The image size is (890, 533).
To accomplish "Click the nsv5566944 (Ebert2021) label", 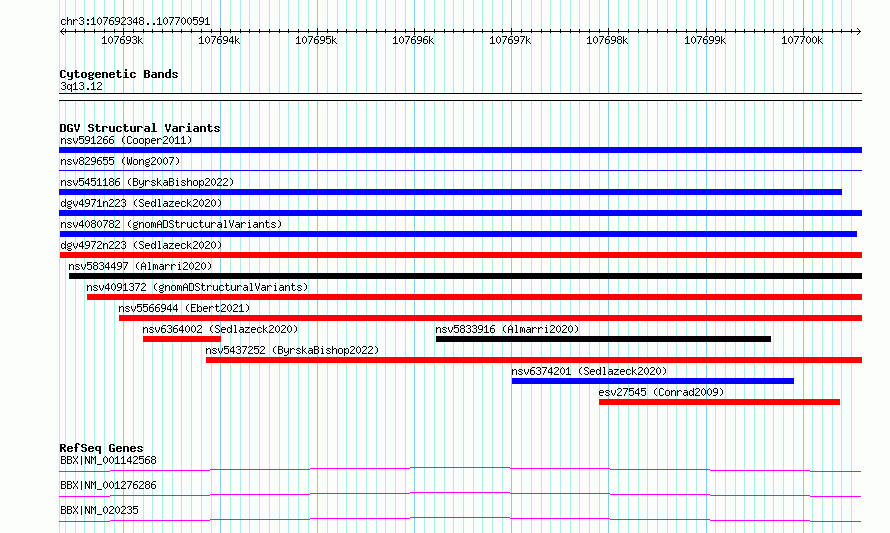I will tap(184, 308).
